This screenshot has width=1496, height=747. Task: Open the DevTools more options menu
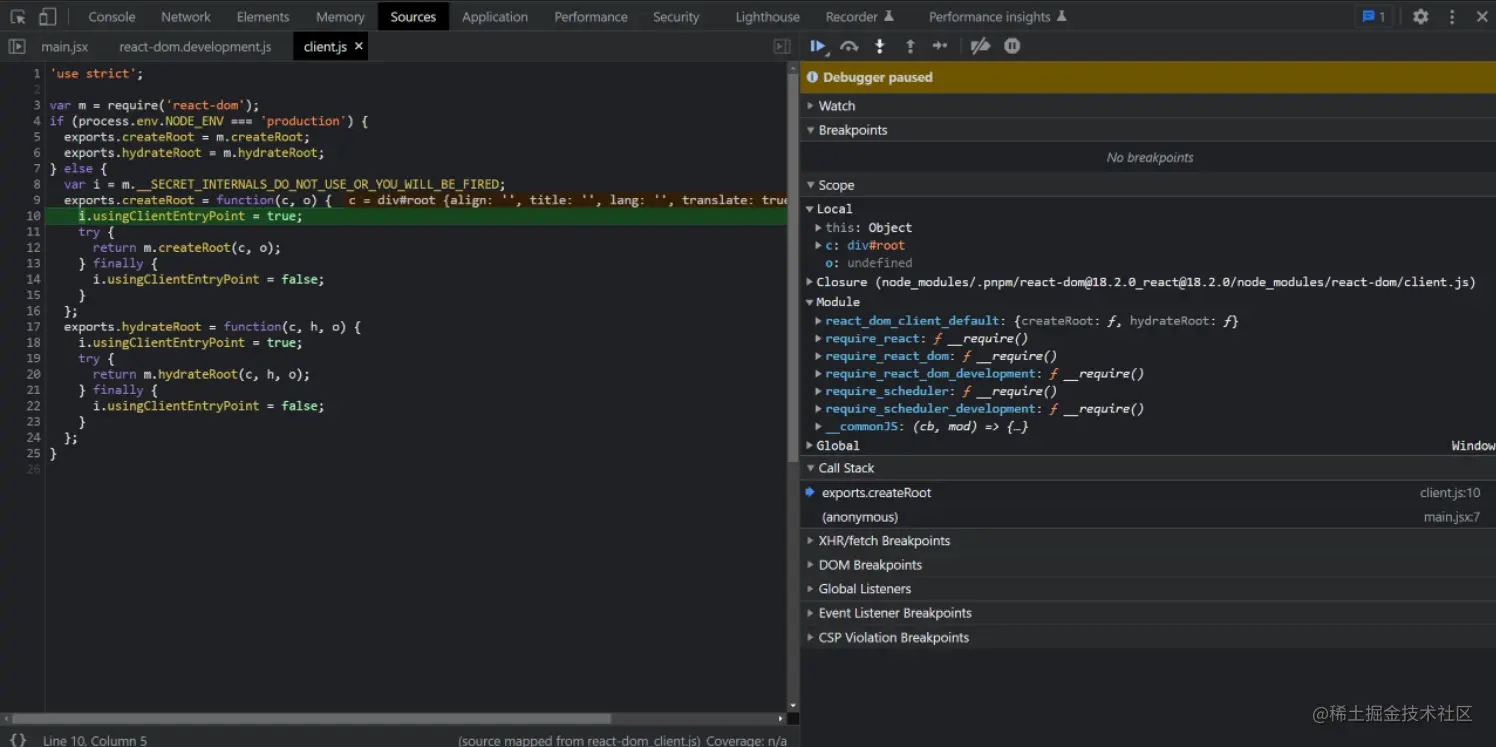tap(1452, 17)
